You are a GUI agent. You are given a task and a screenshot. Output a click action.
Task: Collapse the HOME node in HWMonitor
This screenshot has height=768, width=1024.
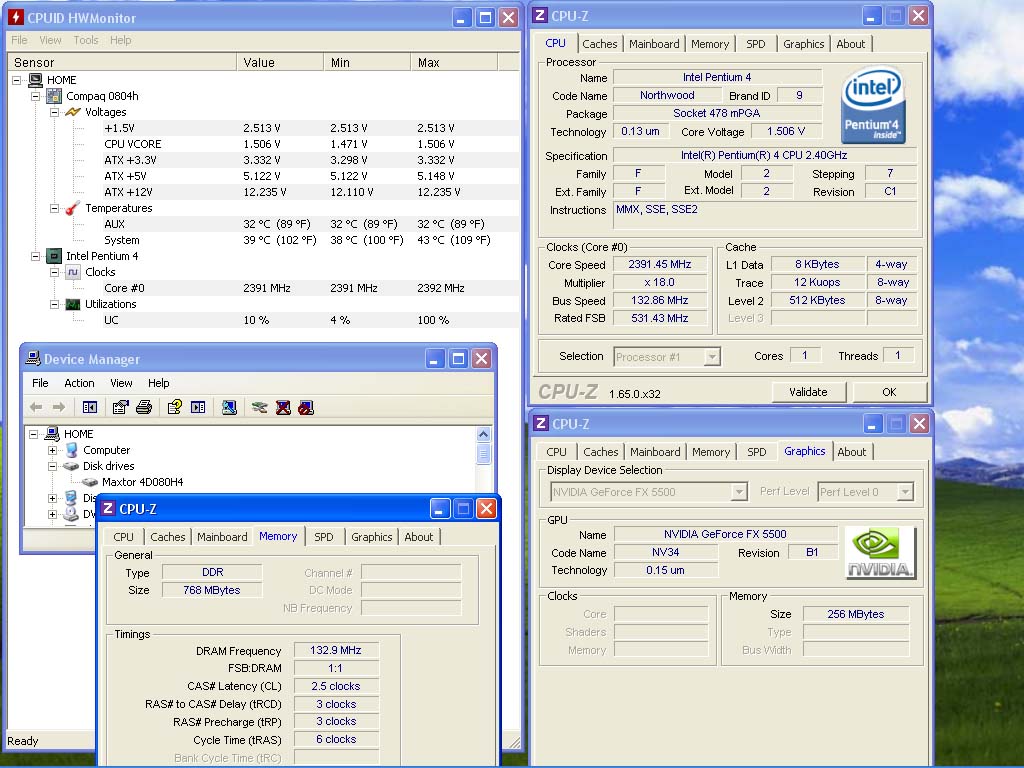17,80
